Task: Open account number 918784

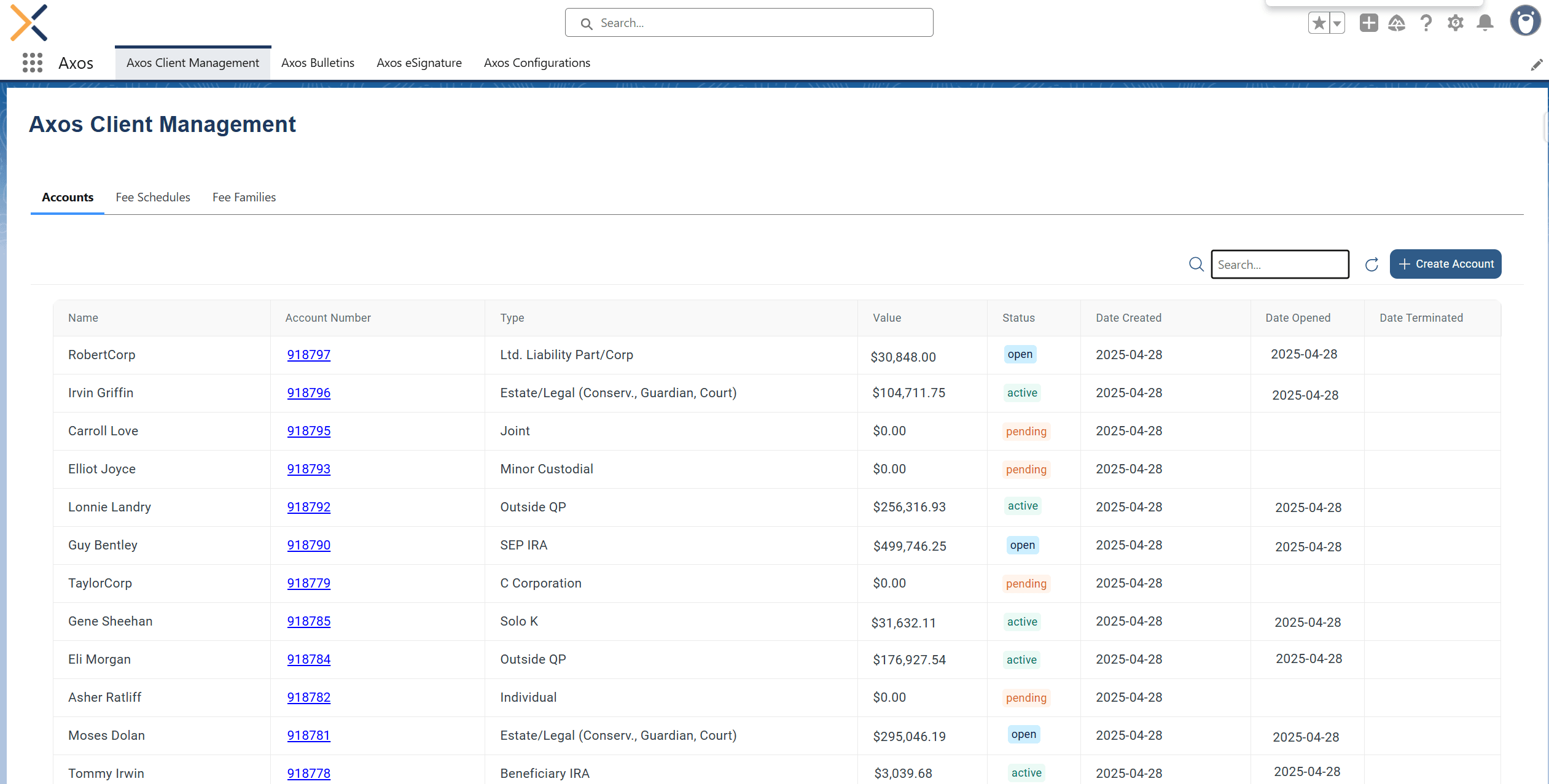Action: click(x=308, y=659)
